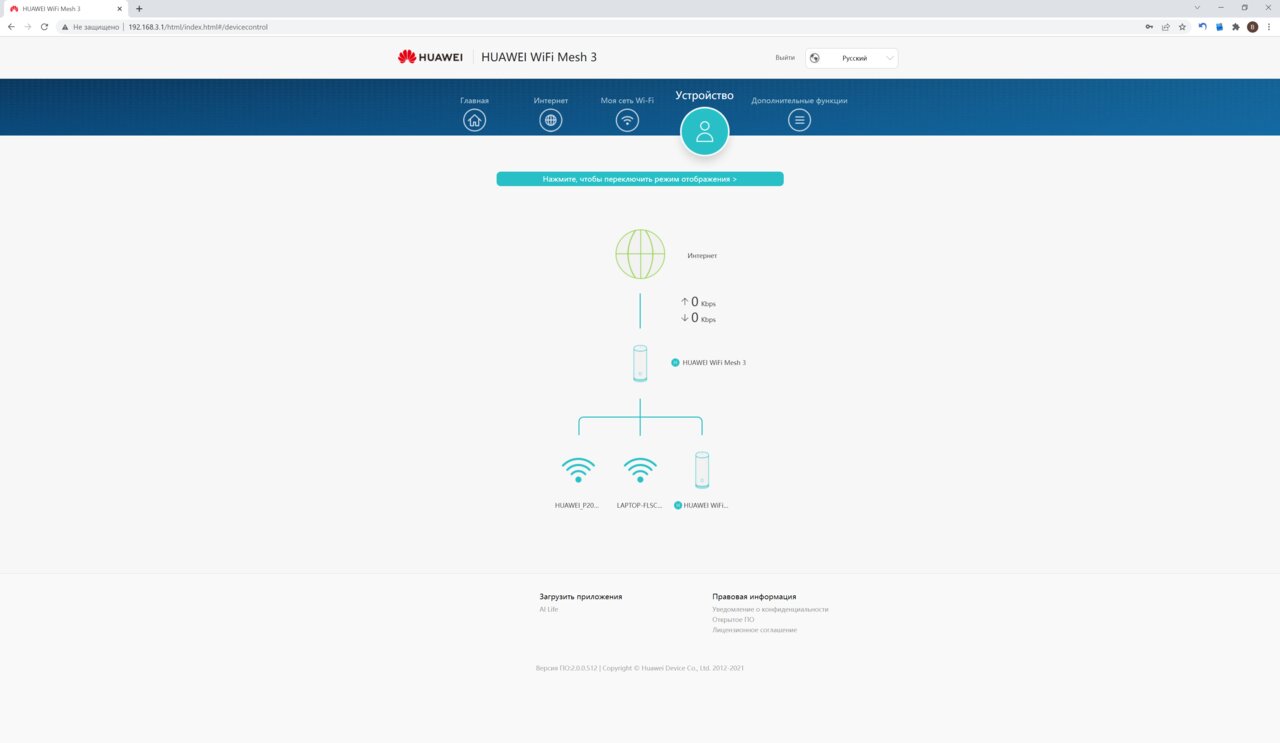Select the secondary HUAWEI WiFi mesh node icon
Viewport: 1280px width, 743px height.
point(702,470)
